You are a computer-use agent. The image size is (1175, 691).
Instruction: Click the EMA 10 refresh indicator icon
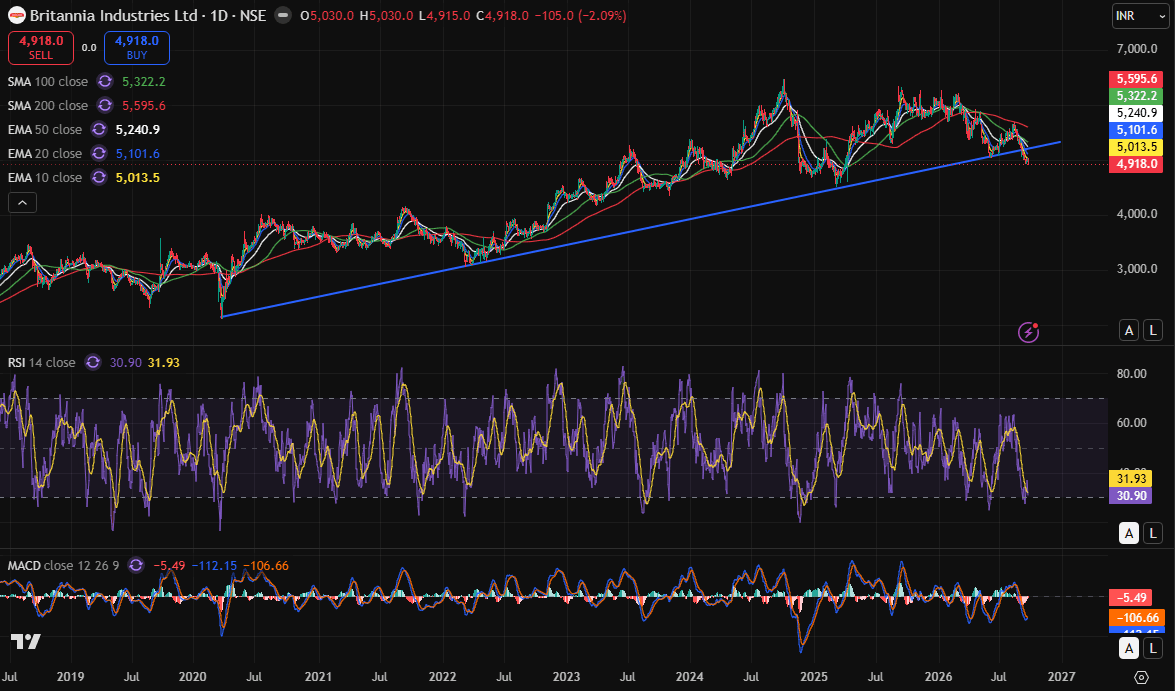[x=99, y=177]
